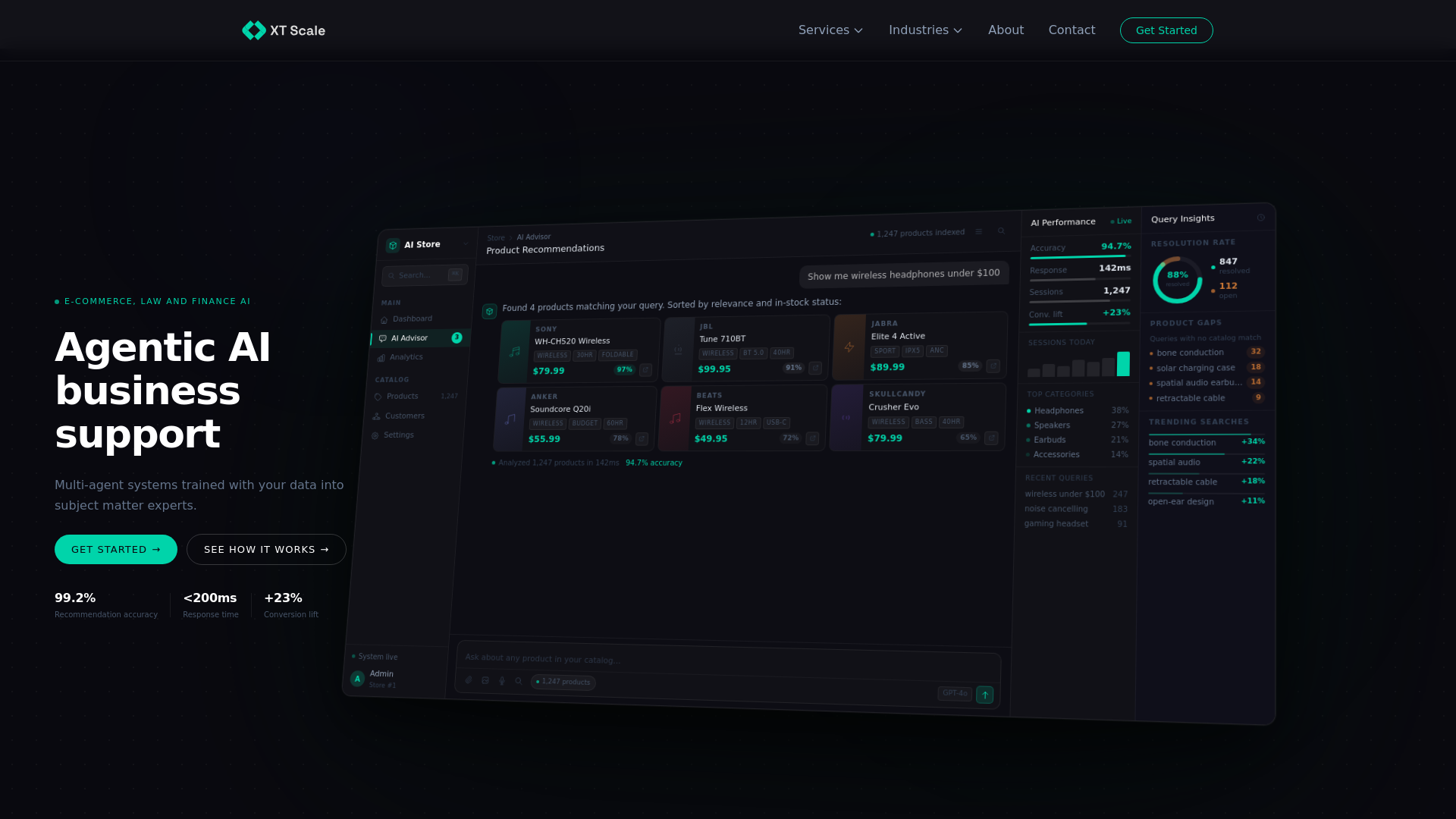Click the search icon in chat bar
Viewport: 1456px width, 819px height.
click(519, 681)
